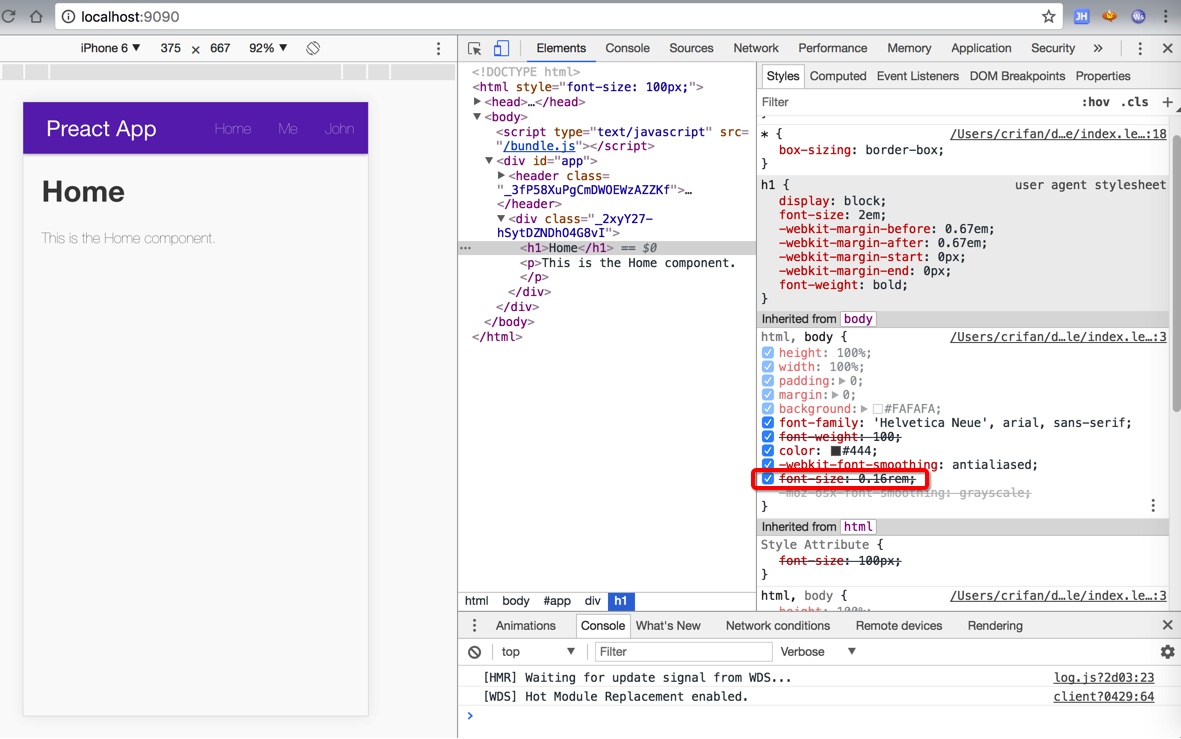Uncheck the font-family property checkbox
1181x739 pixels.
[x=768, y=423]
